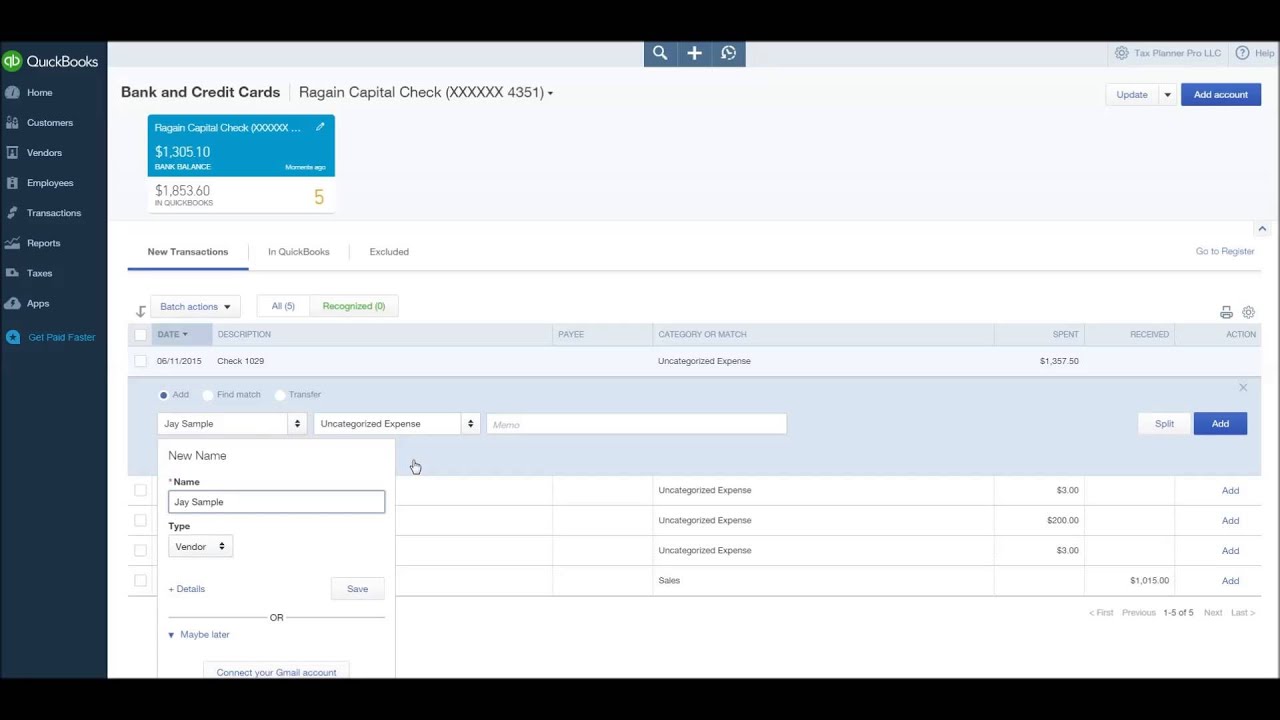Open Employees in sidebar
Image resolution: width=1280 pixels, height=720 pixels.
(50, 182)
